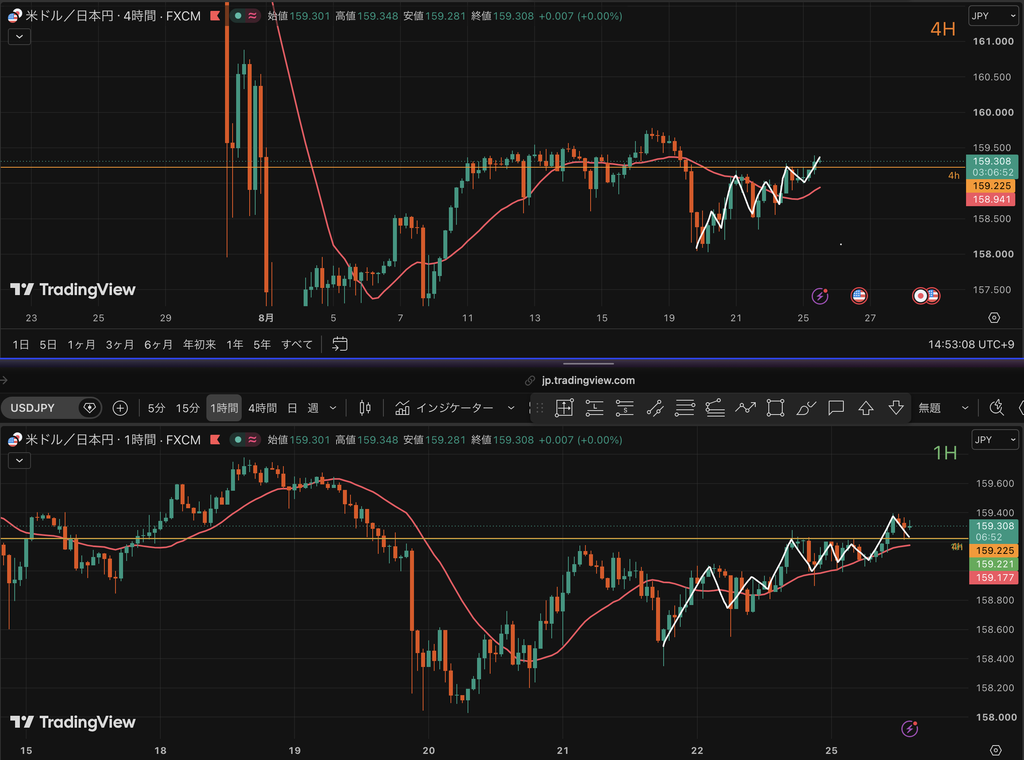
Task: Select the trend line tool
Action: coord(654,408)
